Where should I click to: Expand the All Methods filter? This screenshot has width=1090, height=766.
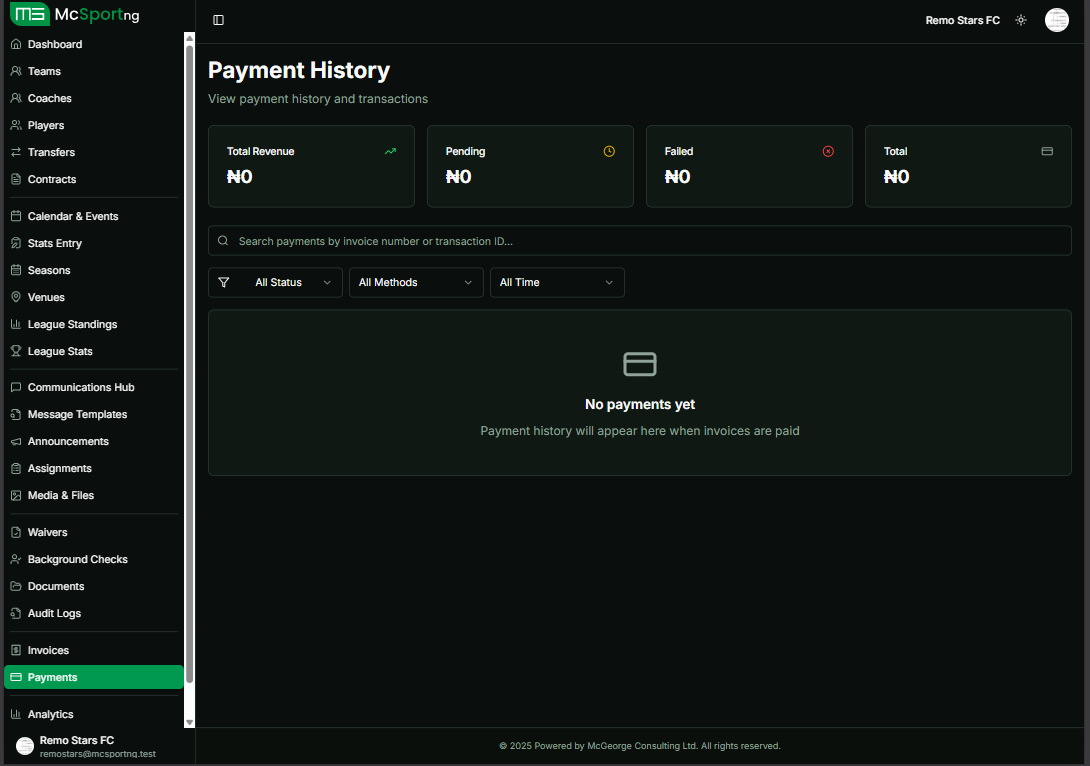tap(416, 282)
